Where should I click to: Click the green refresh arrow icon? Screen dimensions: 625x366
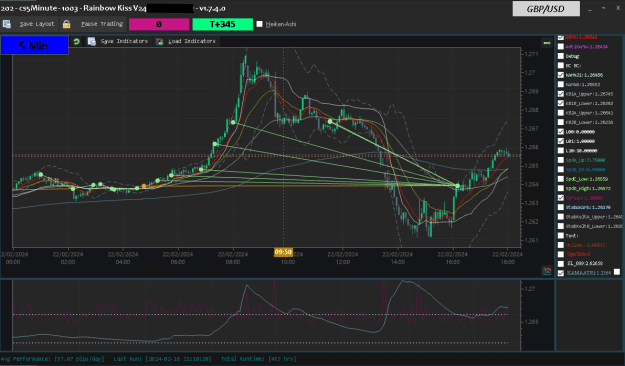pyautogui.click(x=76, y=41)
